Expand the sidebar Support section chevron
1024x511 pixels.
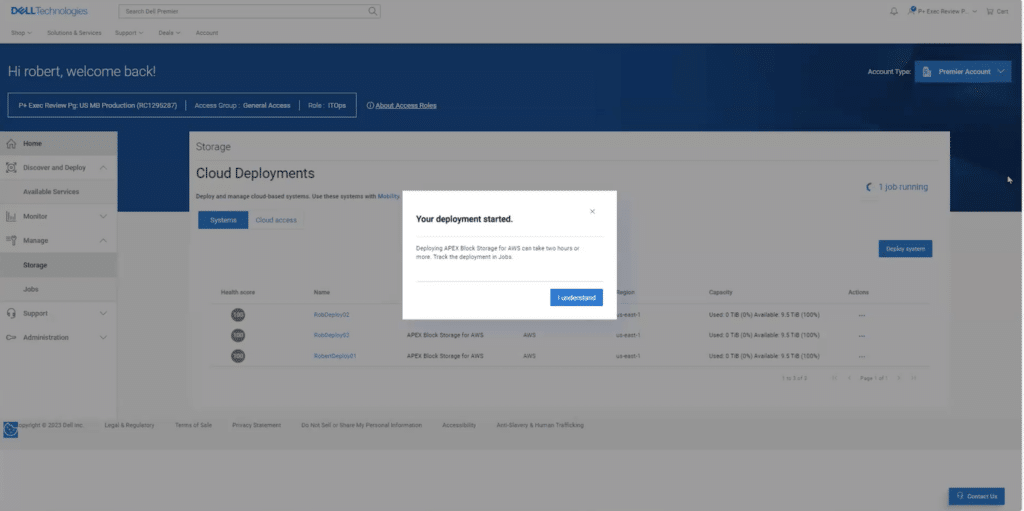103,314
